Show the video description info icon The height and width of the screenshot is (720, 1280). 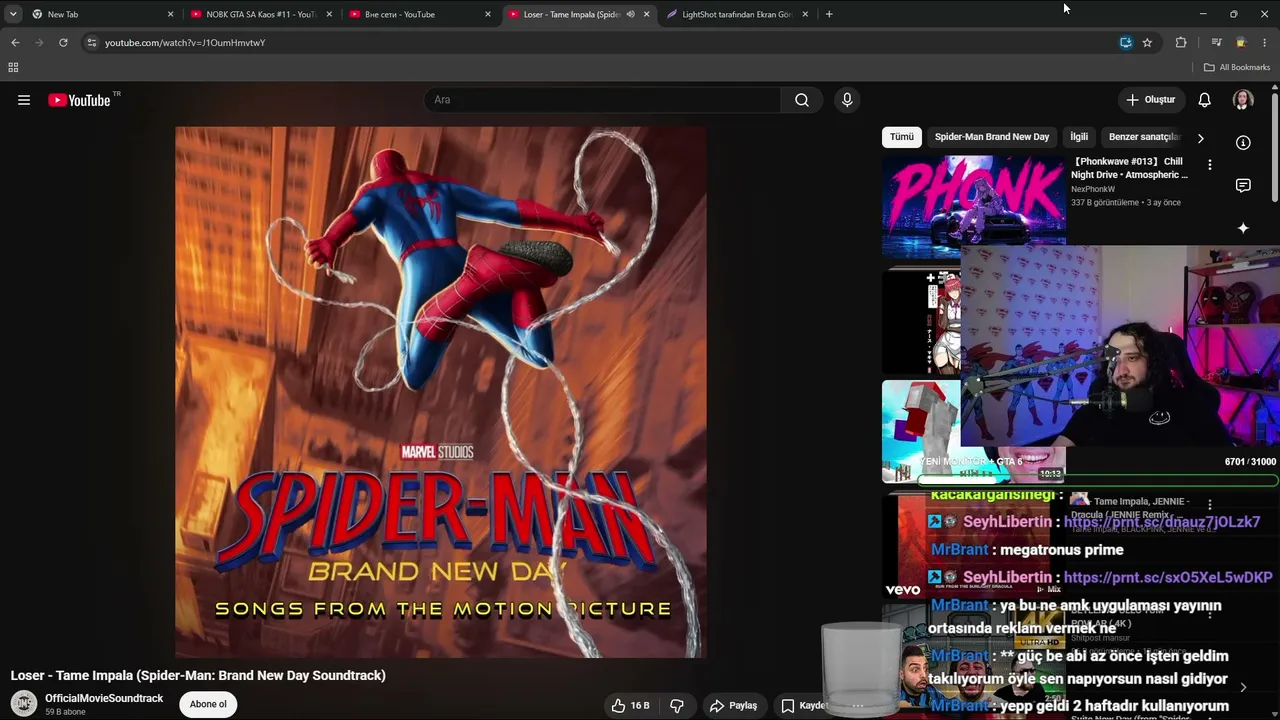[x=1243, y=142]
